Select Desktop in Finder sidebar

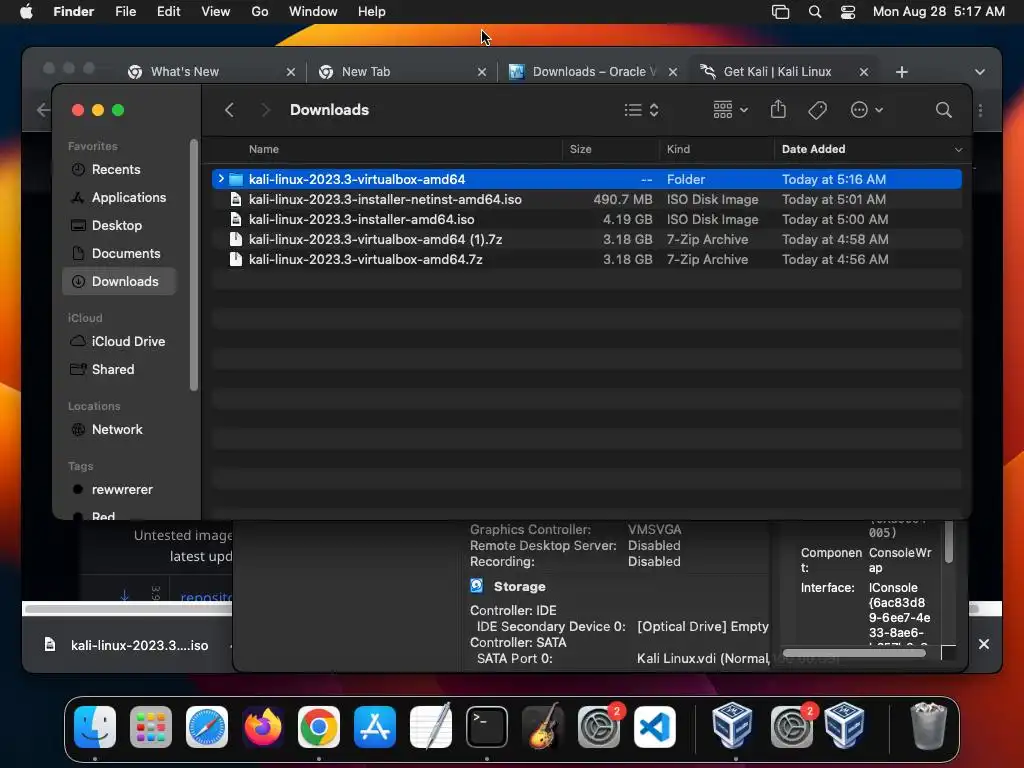[119, 225]
